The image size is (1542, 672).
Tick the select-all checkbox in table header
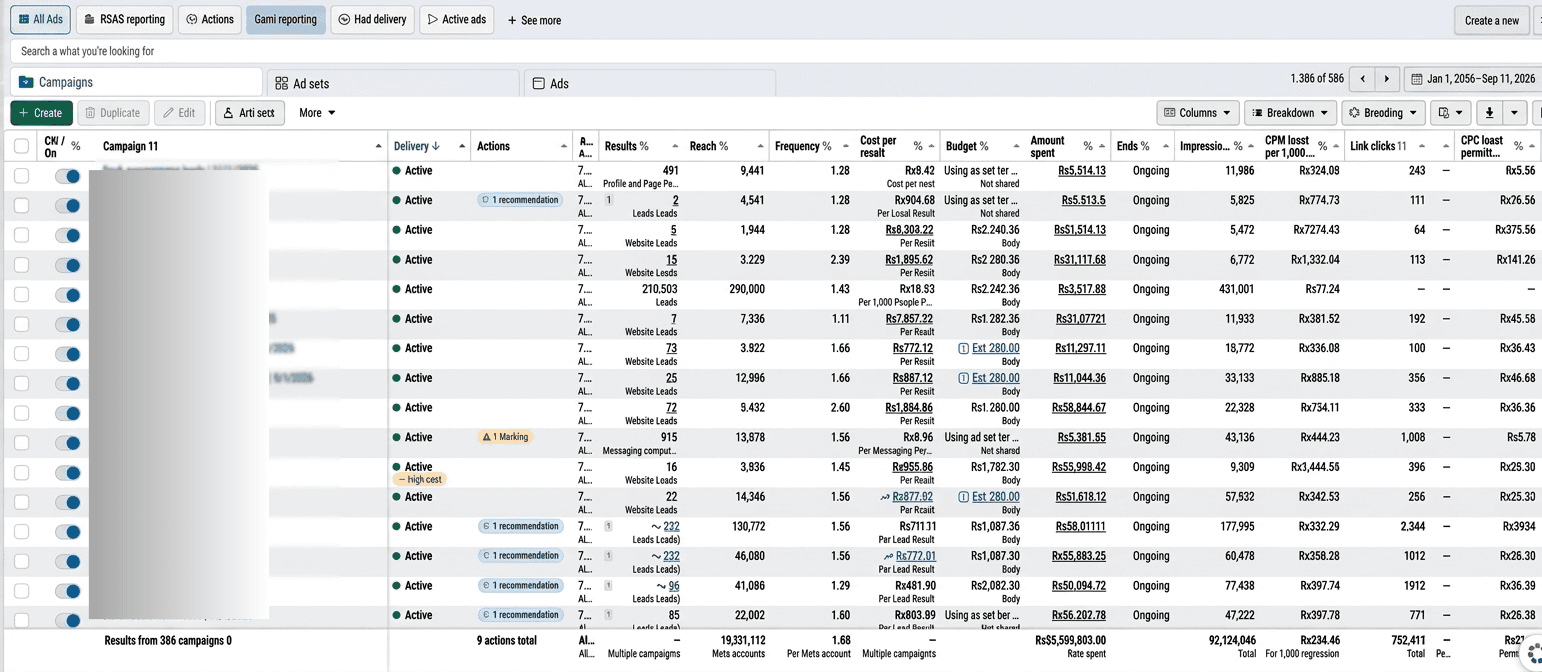pos(21,146)
